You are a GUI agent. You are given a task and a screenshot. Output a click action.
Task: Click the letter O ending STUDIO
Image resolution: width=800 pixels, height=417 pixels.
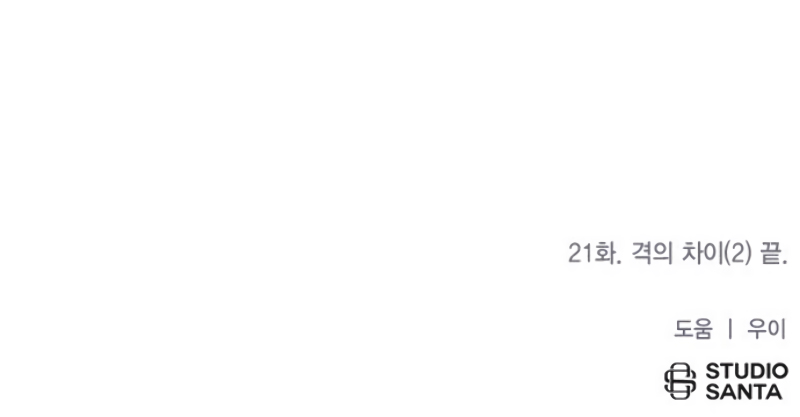779,371
